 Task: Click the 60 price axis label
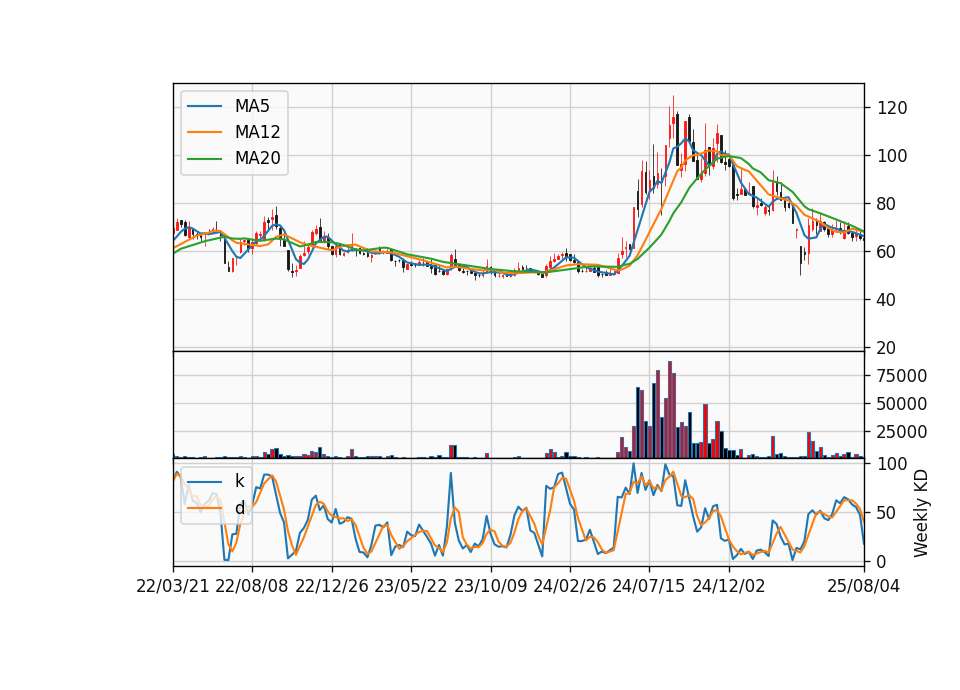[x=887, y=252]
